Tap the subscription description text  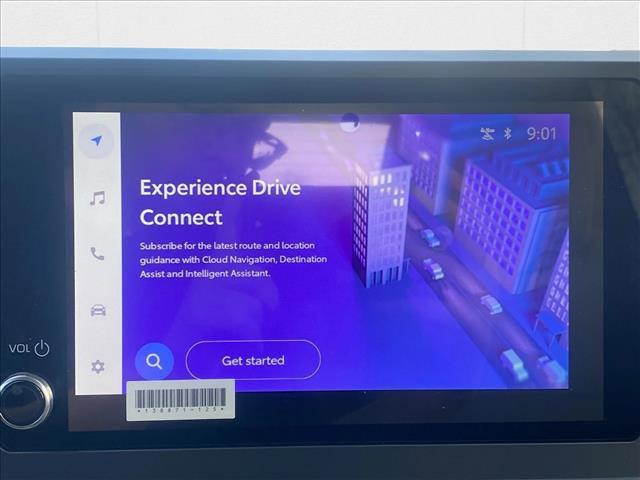point(232,258)
